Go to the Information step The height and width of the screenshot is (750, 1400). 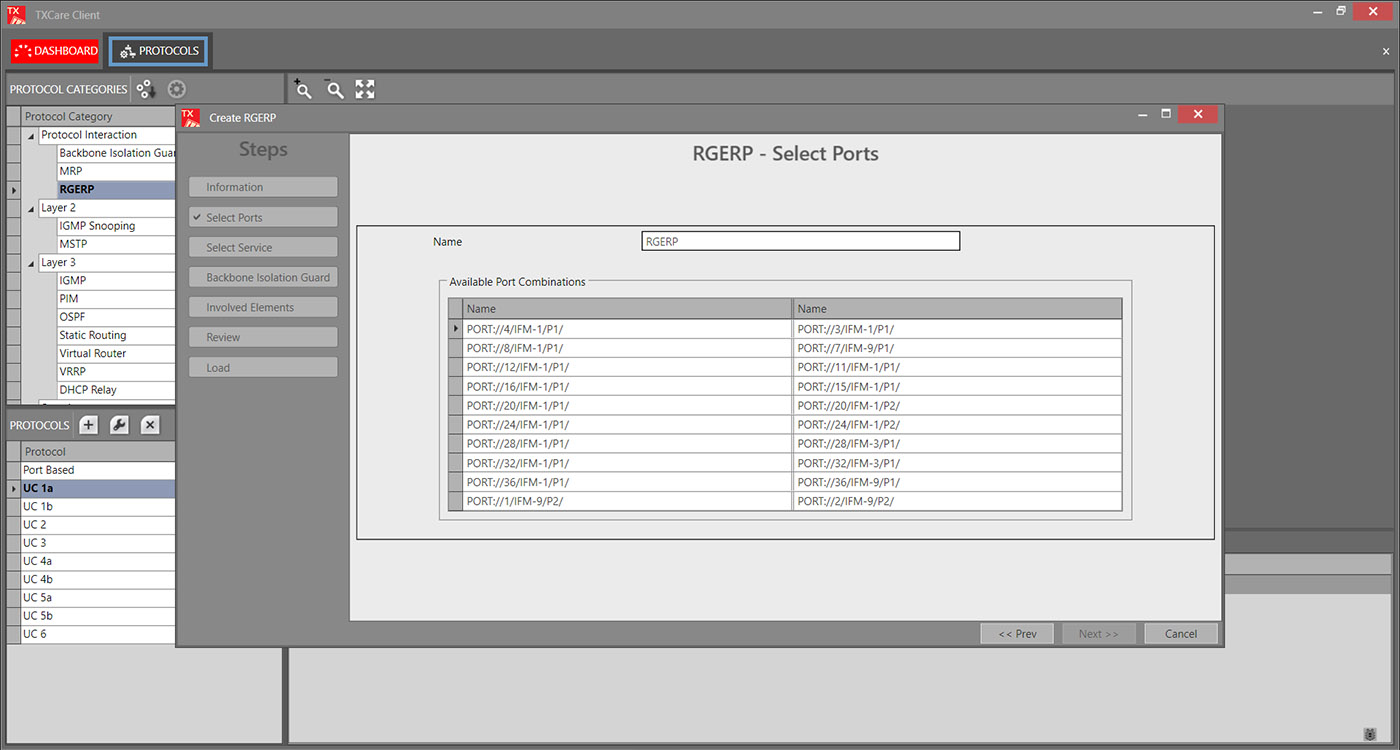[263, 187]
